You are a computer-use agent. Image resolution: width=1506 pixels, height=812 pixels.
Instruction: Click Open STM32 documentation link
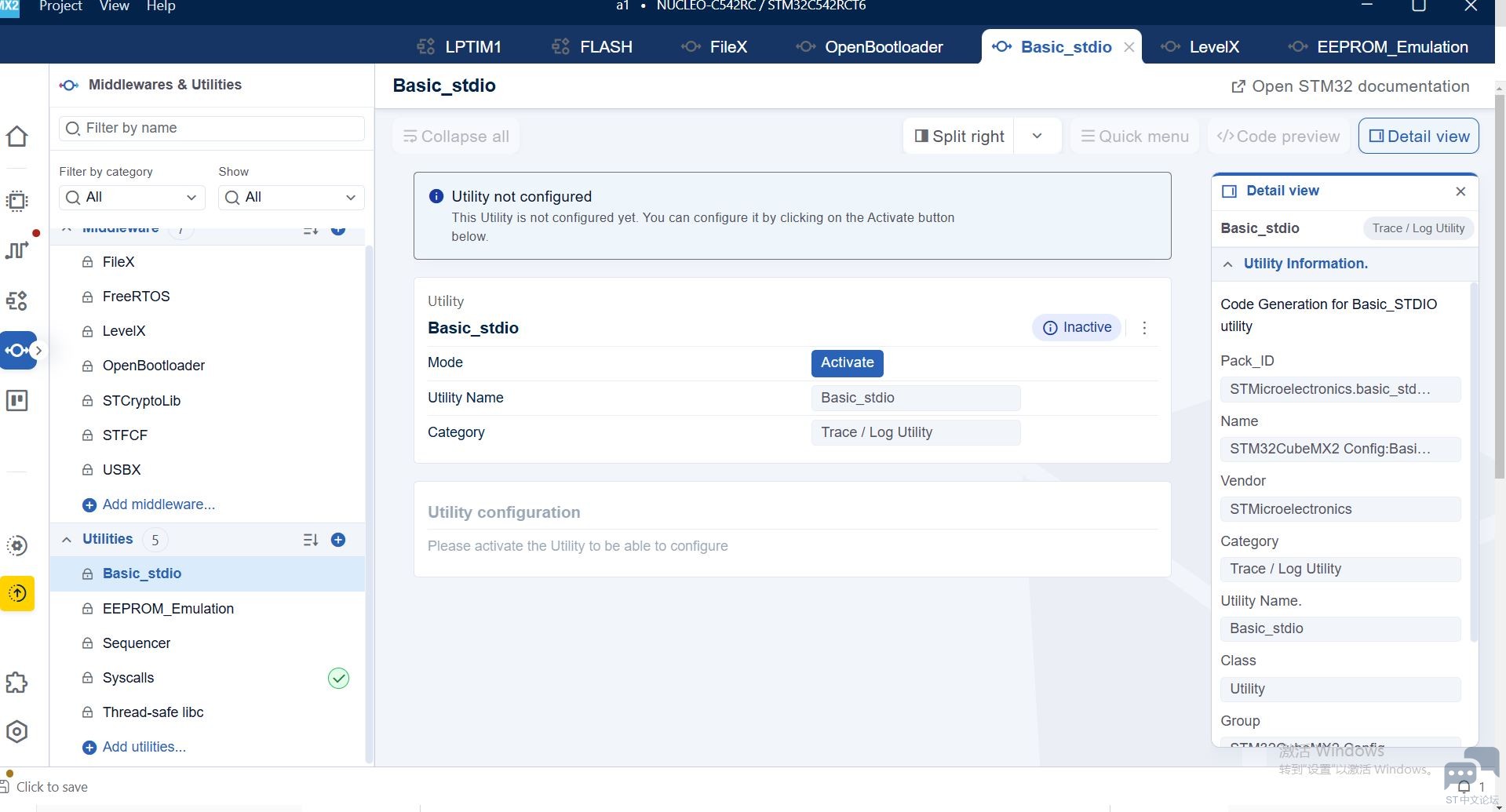click(x=1350, y=86)
